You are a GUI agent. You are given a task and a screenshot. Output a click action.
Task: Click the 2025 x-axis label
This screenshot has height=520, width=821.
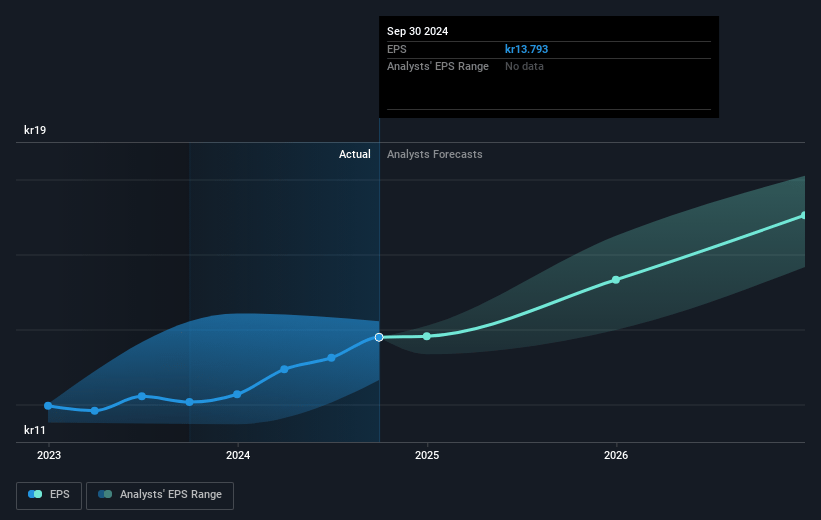[427, 456]
